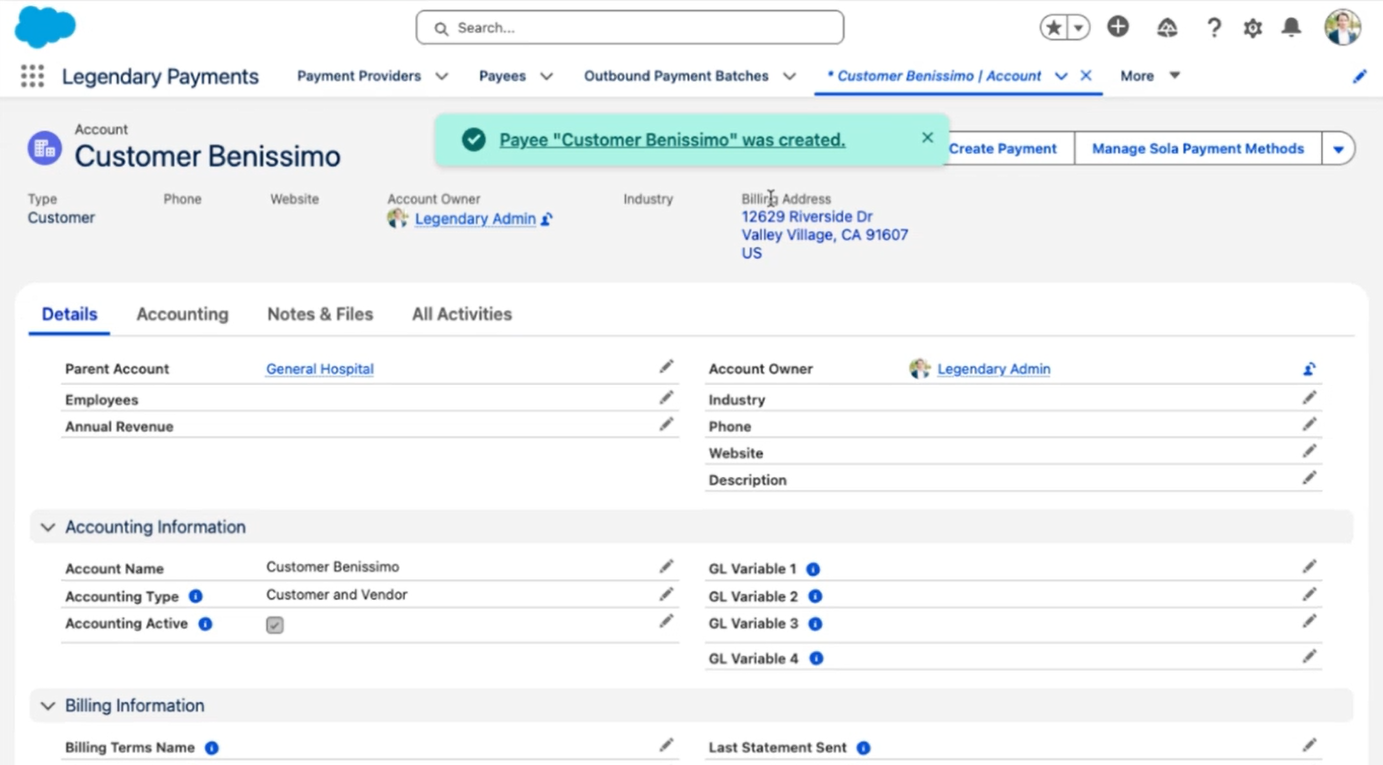Dismiss the payee created success toast
Screen dimensions: 1383x765
pos(927,138)
